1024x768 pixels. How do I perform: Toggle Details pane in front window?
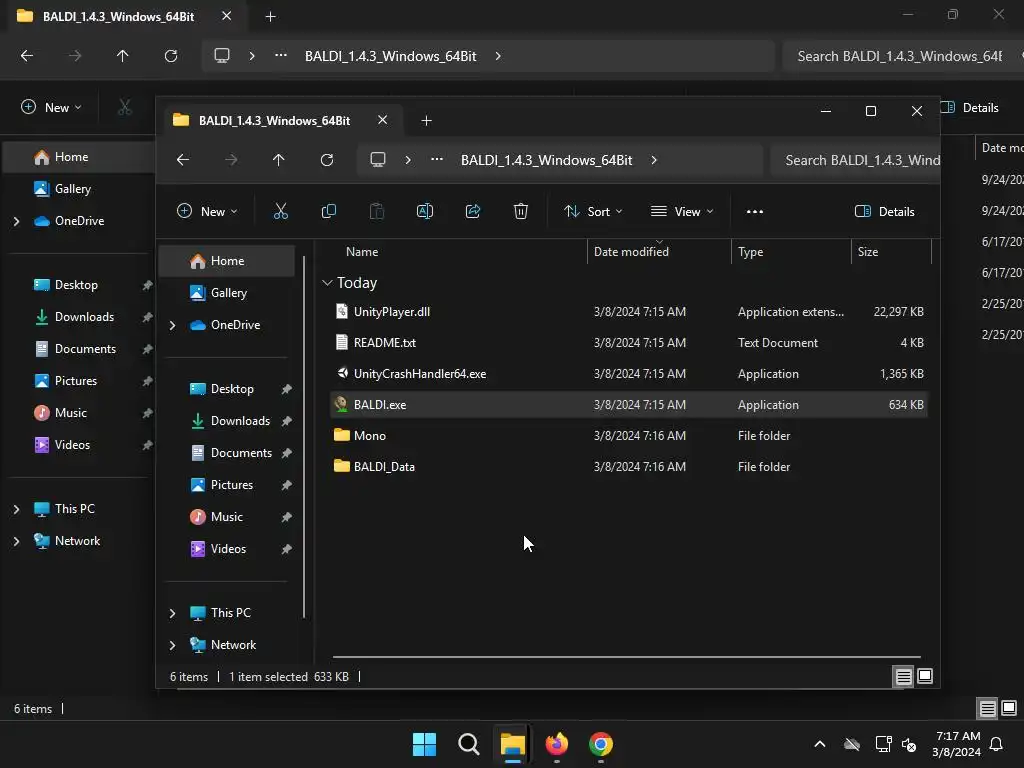click(x=885, y=212)
